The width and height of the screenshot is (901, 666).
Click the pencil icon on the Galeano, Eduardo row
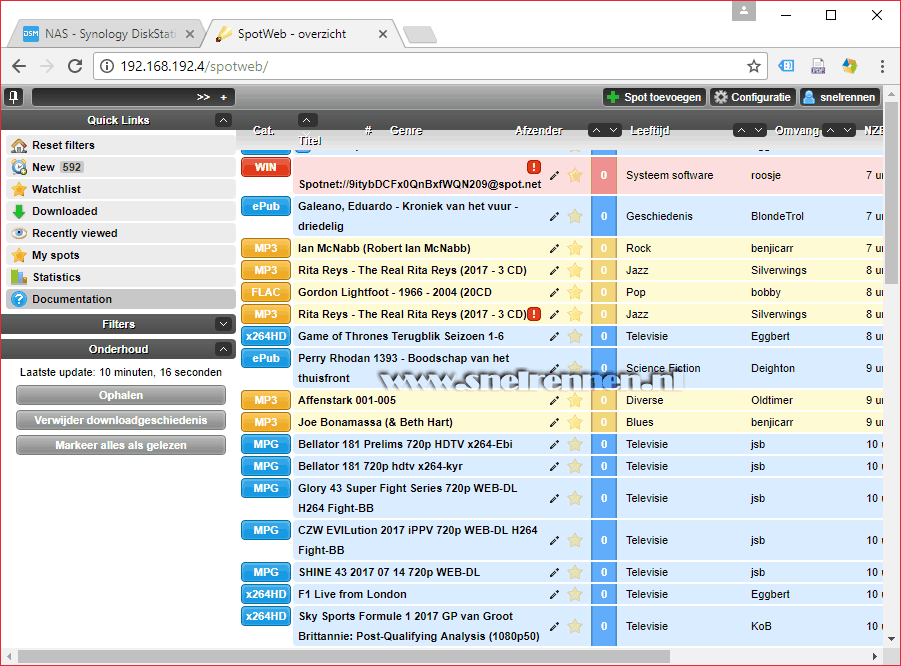(x=554, y=217)
